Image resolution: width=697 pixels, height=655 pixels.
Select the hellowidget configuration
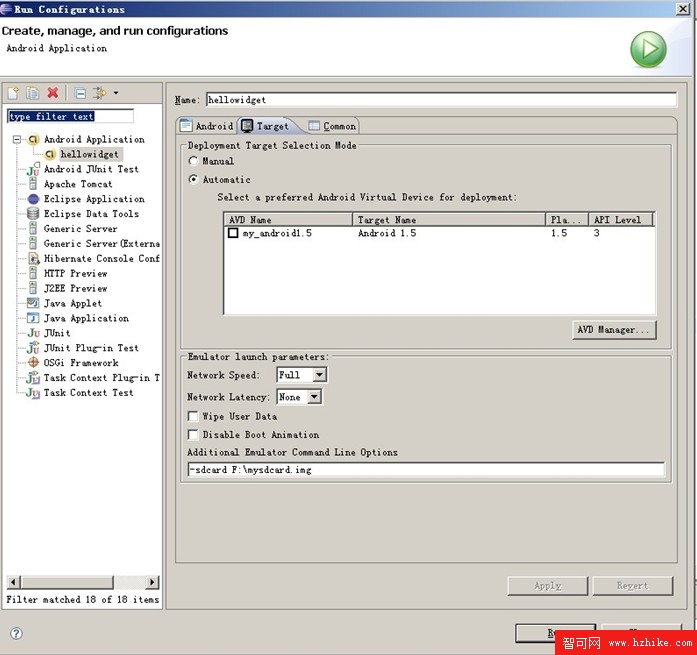point(90,154)
